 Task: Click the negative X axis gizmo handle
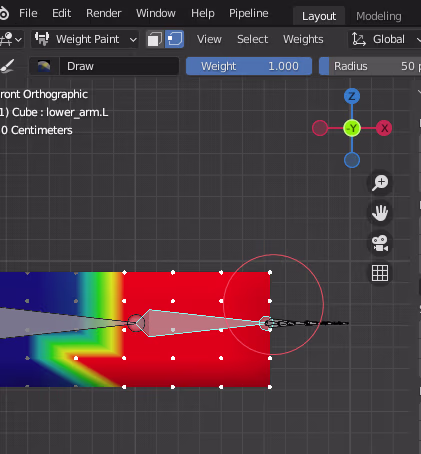(x=320, y=128)
